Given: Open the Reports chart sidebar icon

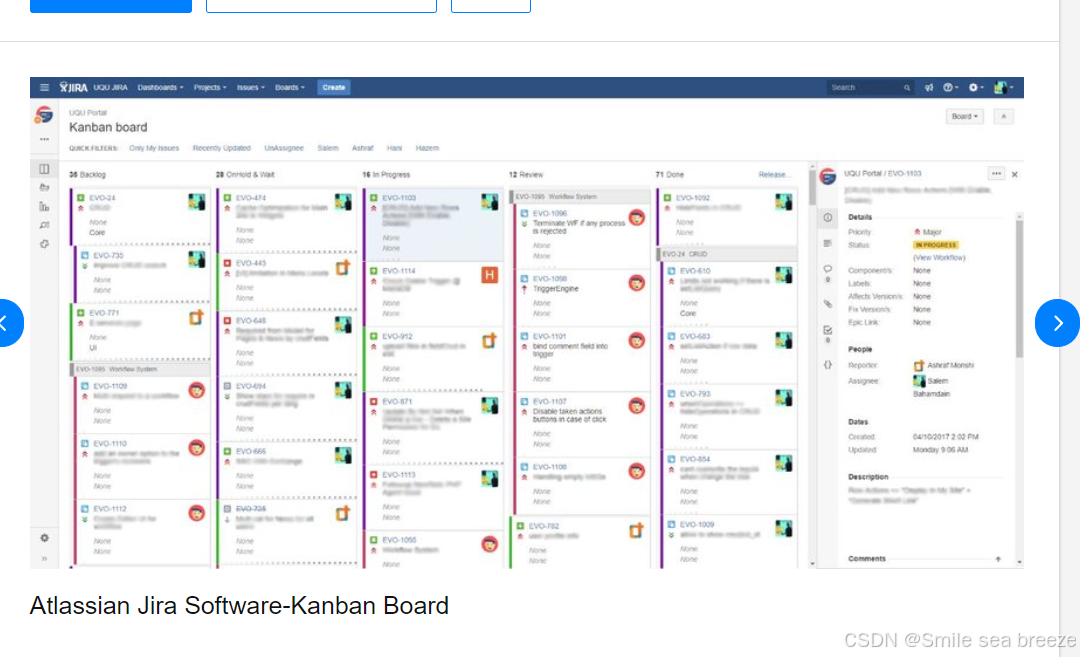Looking at the screenshot, I should pos(44,207).
